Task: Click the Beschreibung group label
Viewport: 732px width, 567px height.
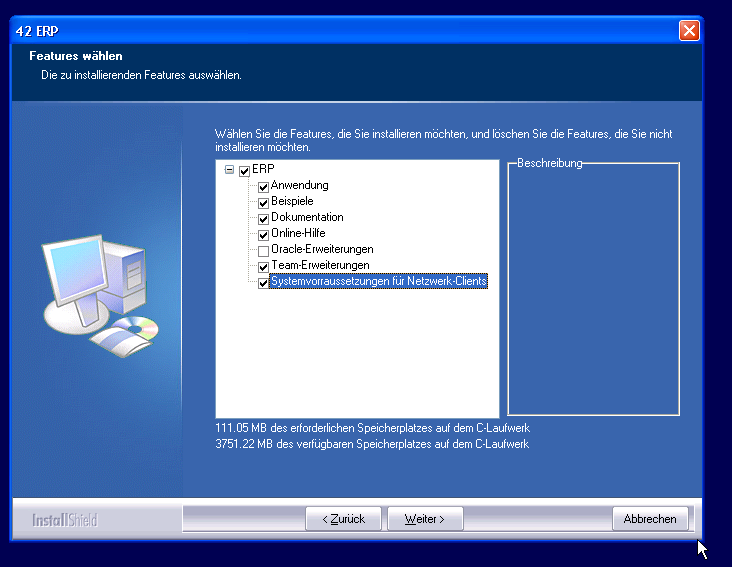Action: pyautogui.click(x=550, y=163)
